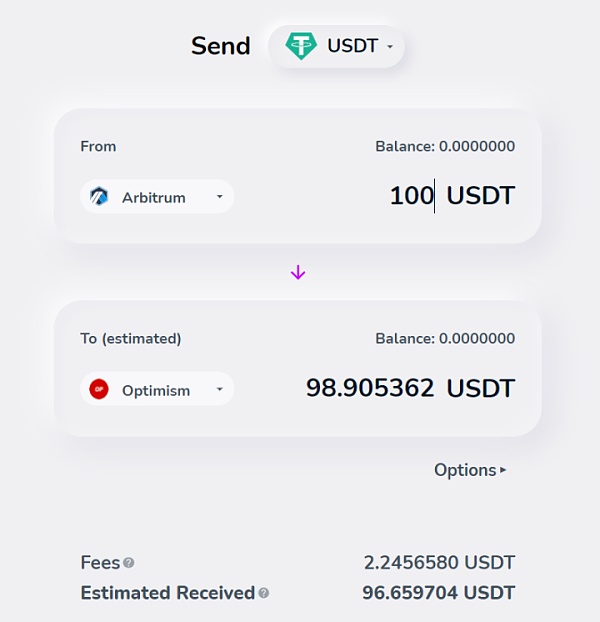The width and height of the screenshot is (600, 622).
Task: Click the Estimated Received question mark icon
Action: 264,593
